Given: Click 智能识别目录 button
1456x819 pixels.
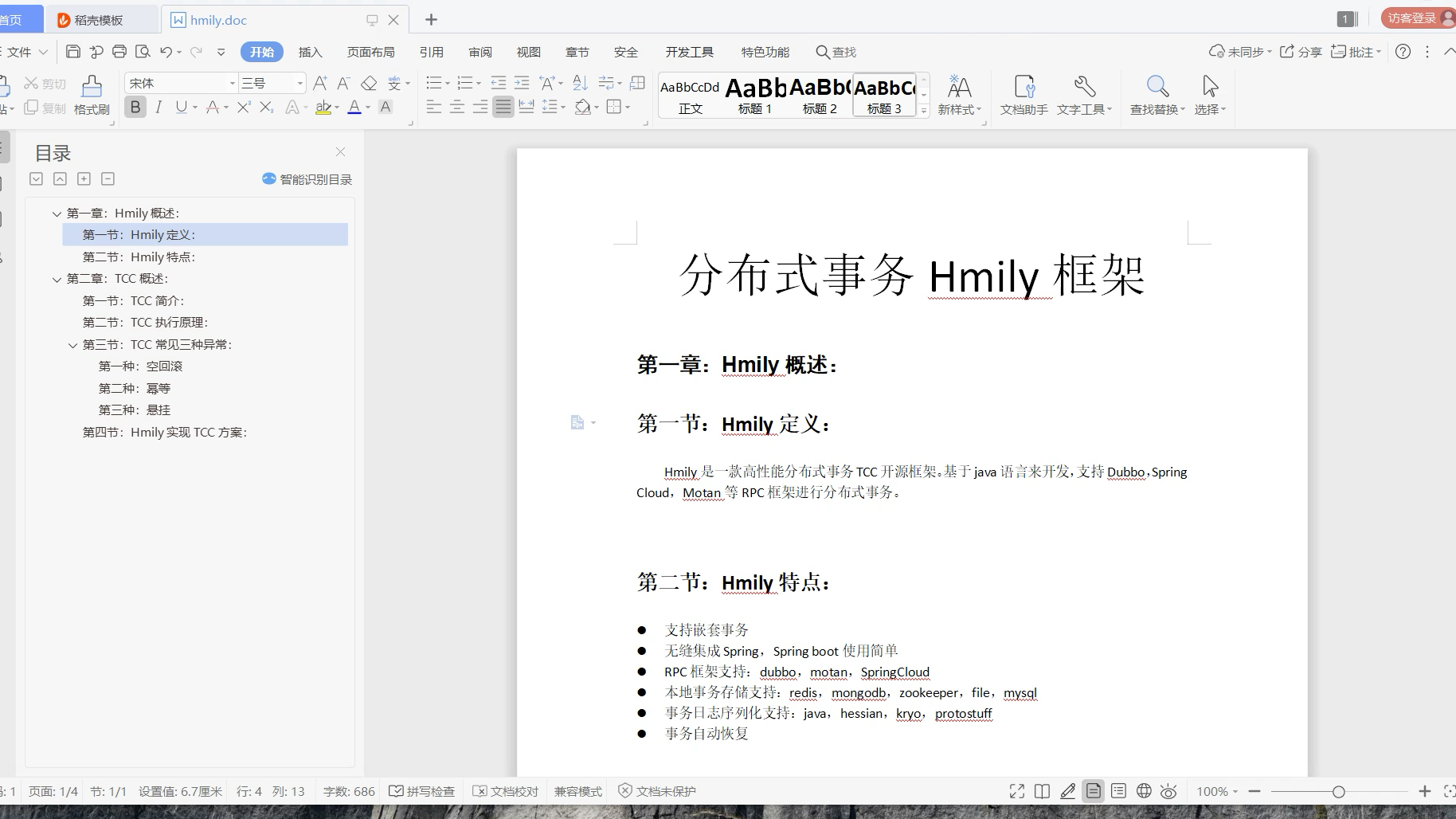Looking at the screenshot, I should pyautogui.click(x=307, y=179).
